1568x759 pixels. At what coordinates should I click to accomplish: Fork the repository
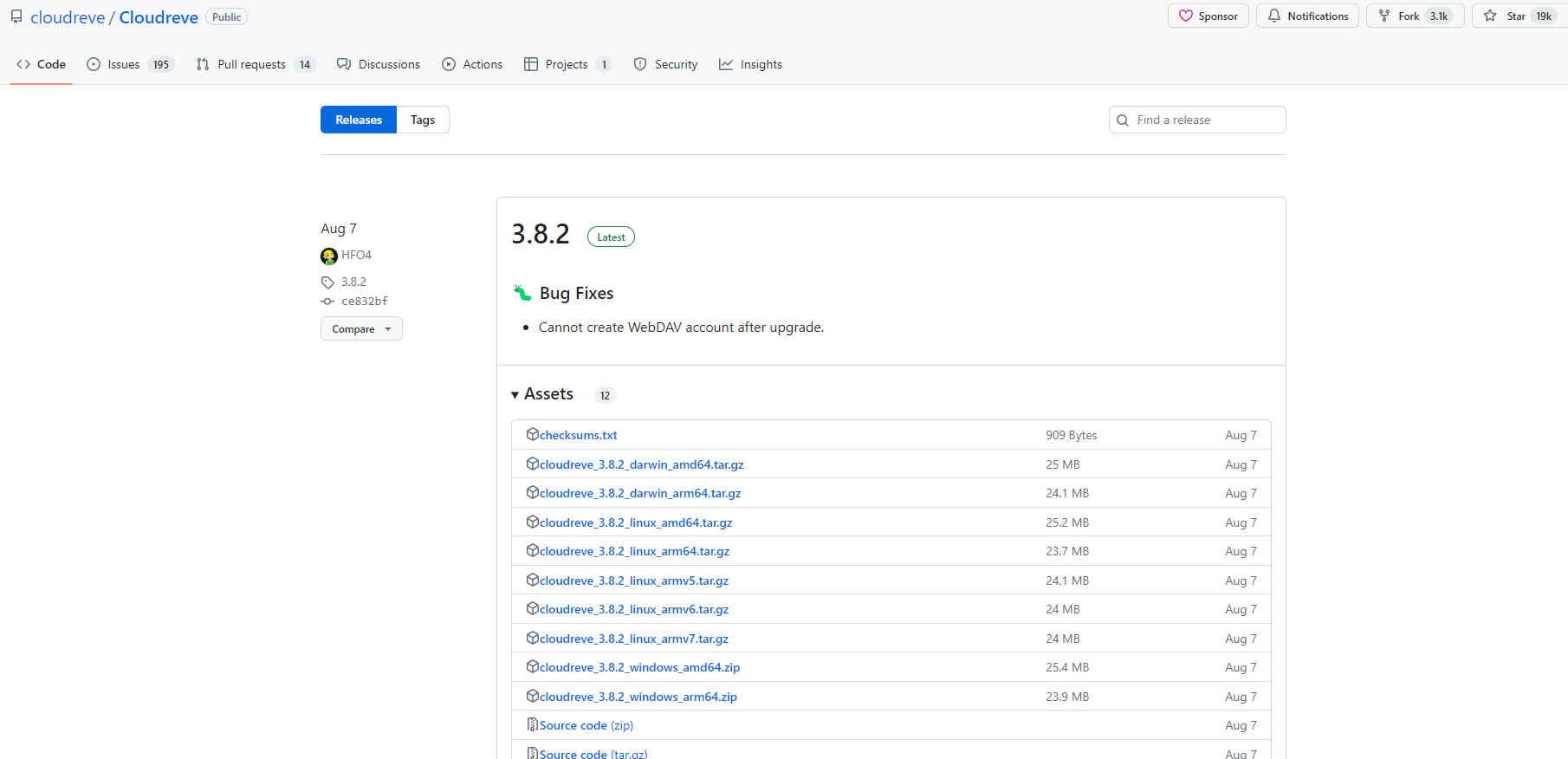(1415, 16)
